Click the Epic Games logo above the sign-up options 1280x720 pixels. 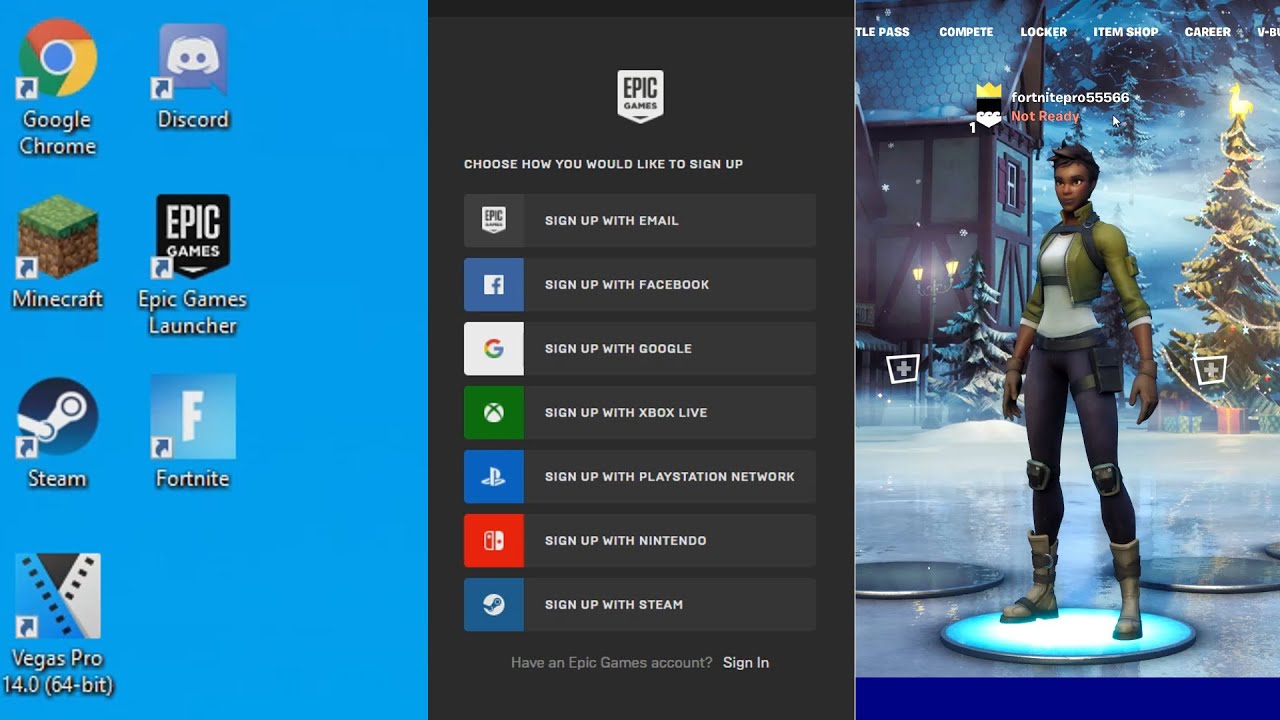[640, 97]
